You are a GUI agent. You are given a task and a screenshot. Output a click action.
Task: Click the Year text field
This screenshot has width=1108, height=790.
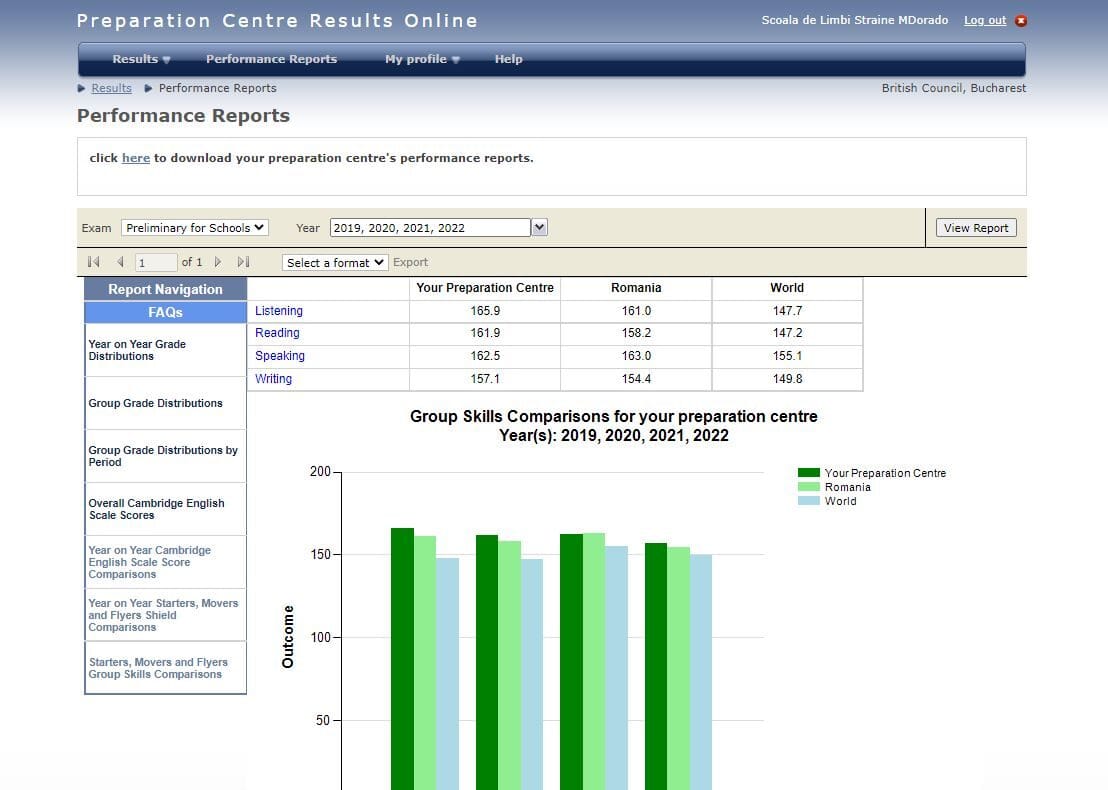[x=430, y=228]
